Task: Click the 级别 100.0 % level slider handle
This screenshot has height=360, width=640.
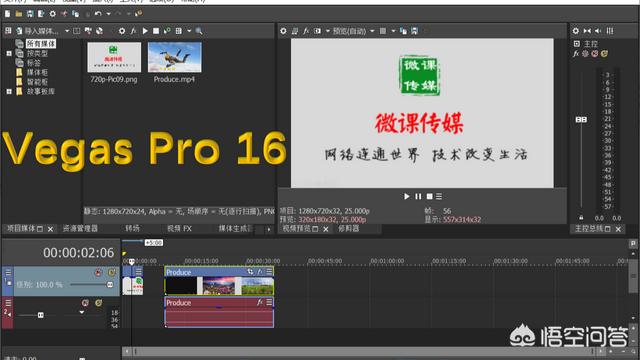Action: (x=110, y=284)
